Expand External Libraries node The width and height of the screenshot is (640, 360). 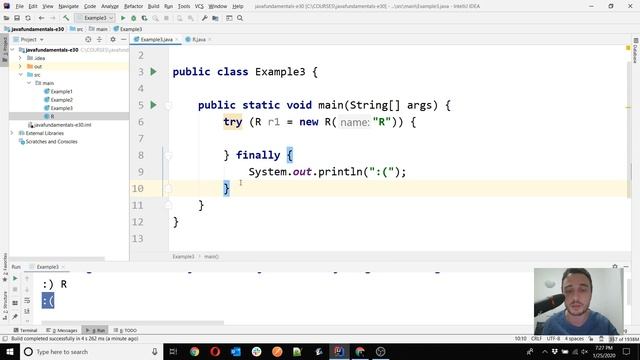pyautogui.click(x=12, y=133)
